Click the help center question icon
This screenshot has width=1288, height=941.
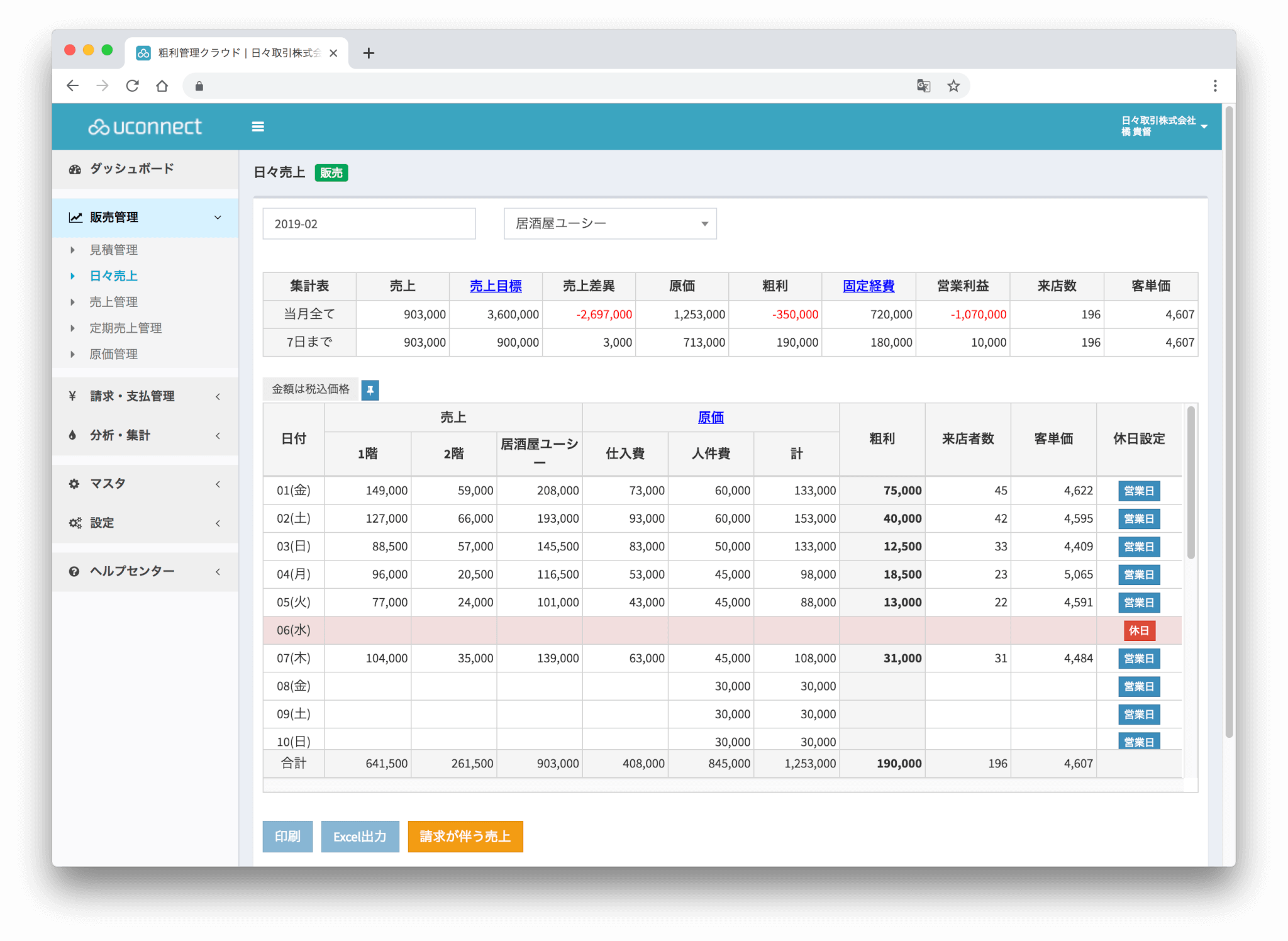74,571
